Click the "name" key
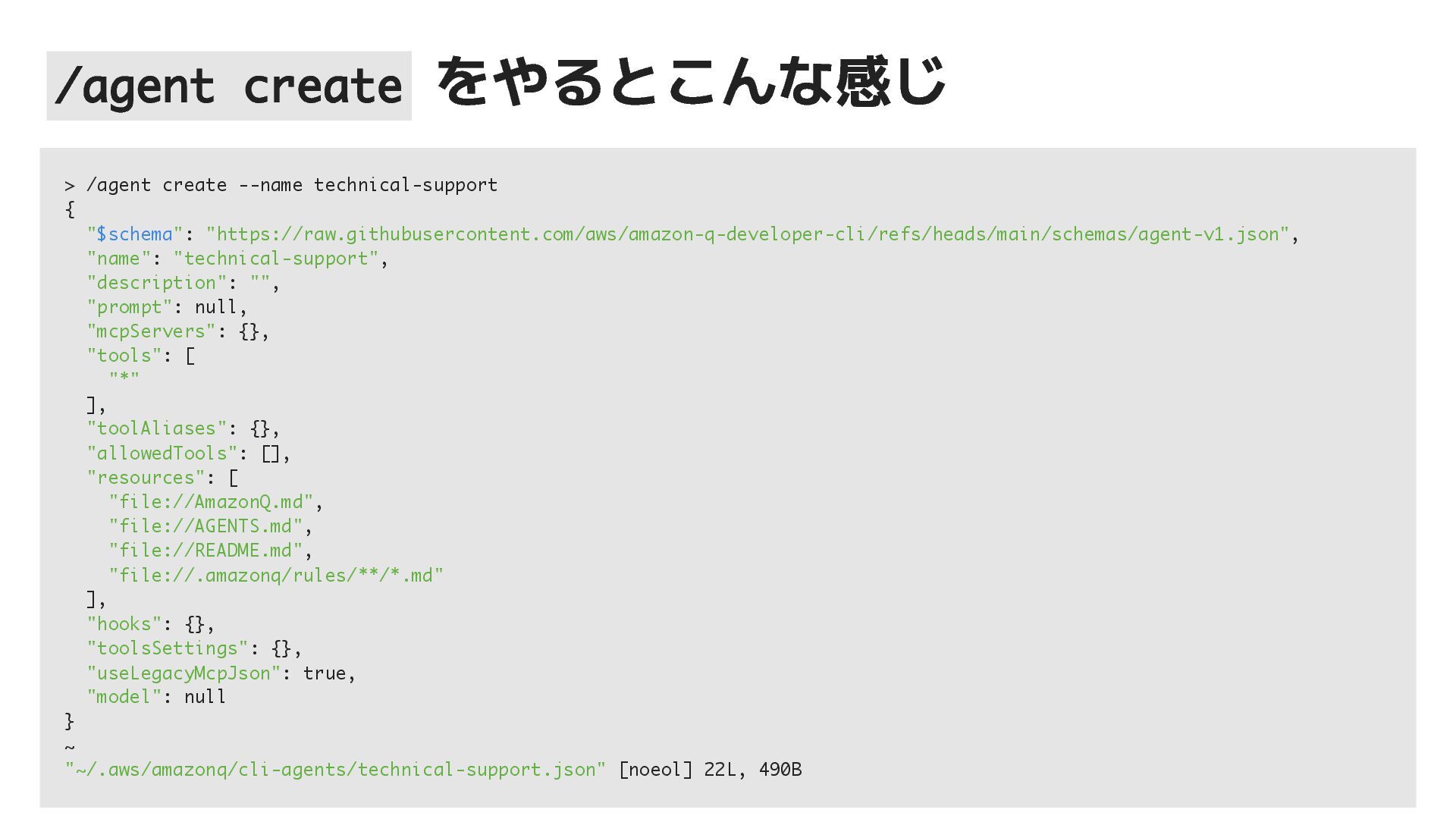 (x=118, y=259)
